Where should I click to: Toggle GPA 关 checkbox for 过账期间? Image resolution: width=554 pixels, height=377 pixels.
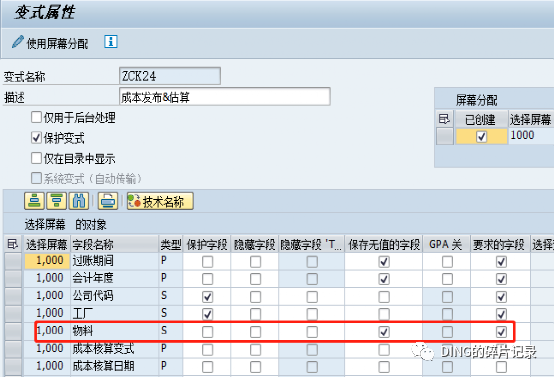447,262
